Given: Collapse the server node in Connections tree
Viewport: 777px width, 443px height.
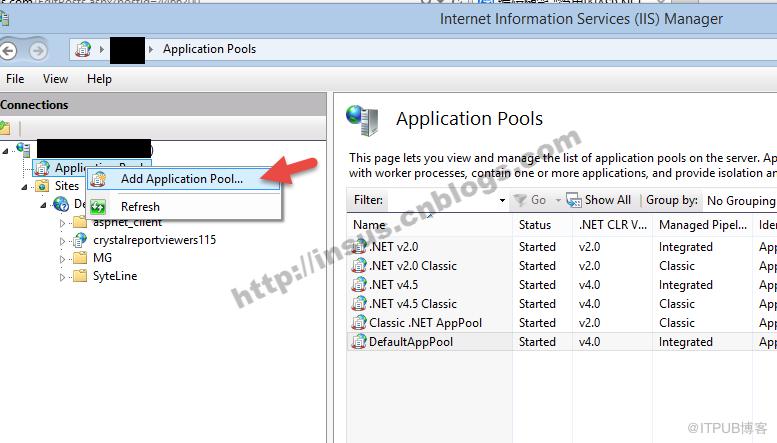Looking at the screenshot, I should [5, 150].
